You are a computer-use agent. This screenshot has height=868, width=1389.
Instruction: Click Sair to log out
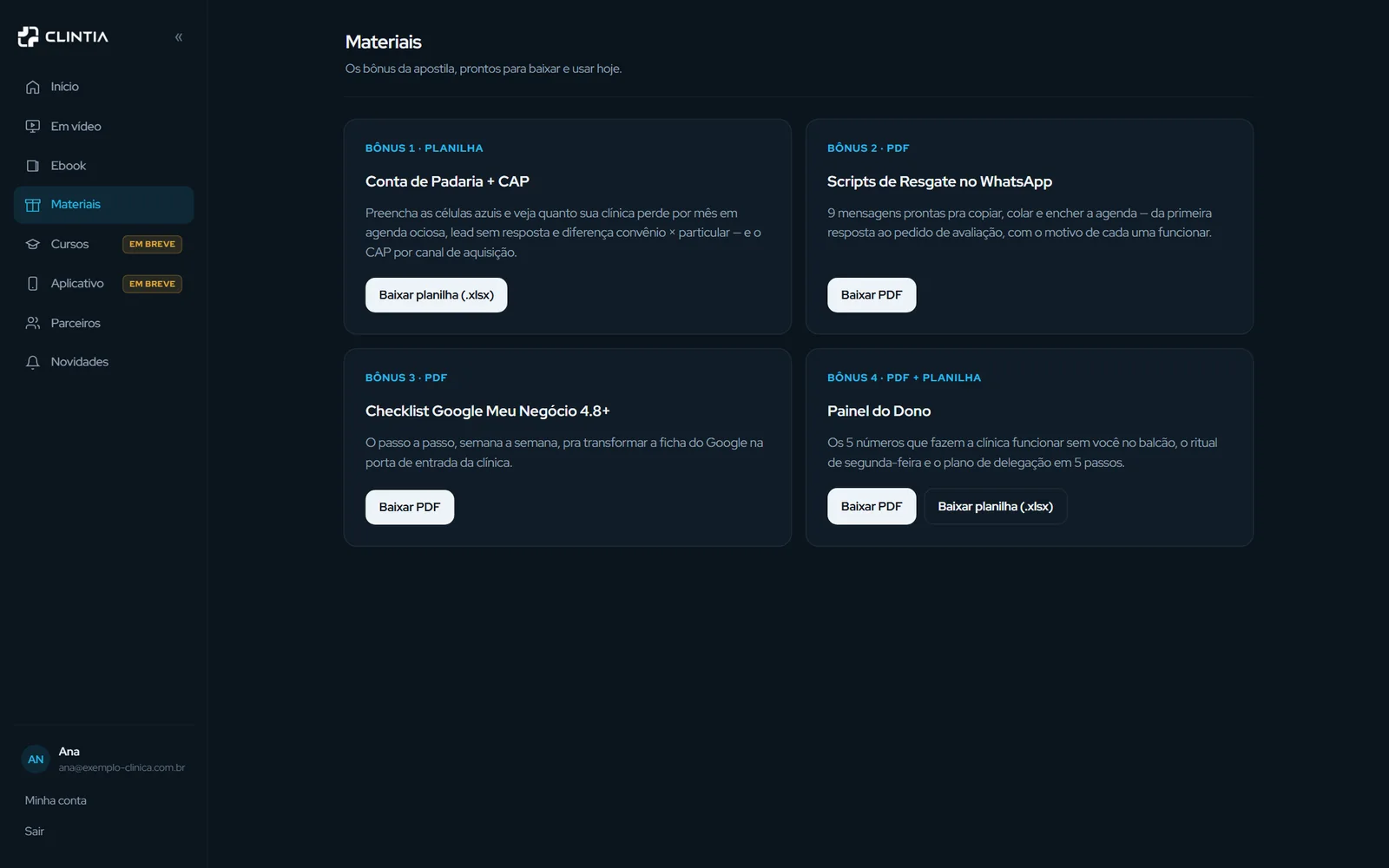[x=35, y=832]
